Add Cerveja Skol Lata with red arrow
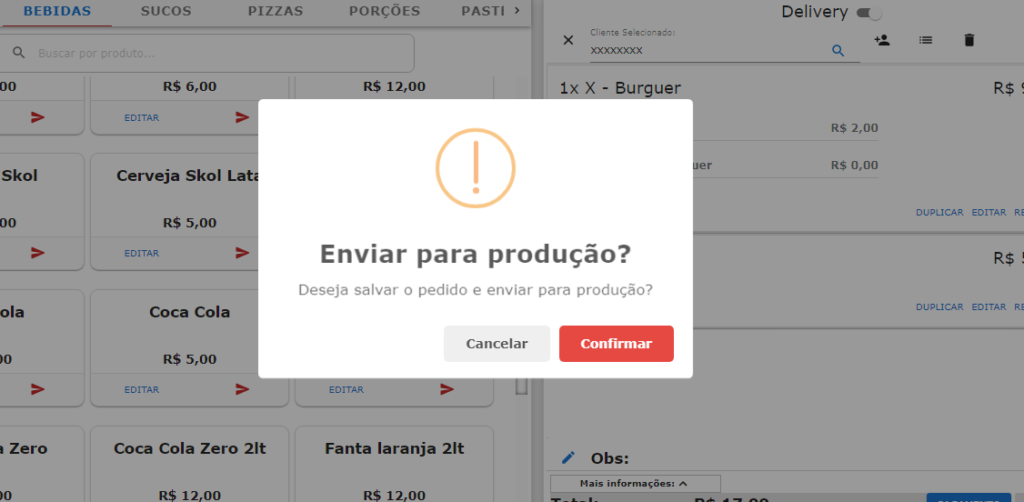Image resolution: width=1024 pixels, height=502 pixels. click(242, 253)
